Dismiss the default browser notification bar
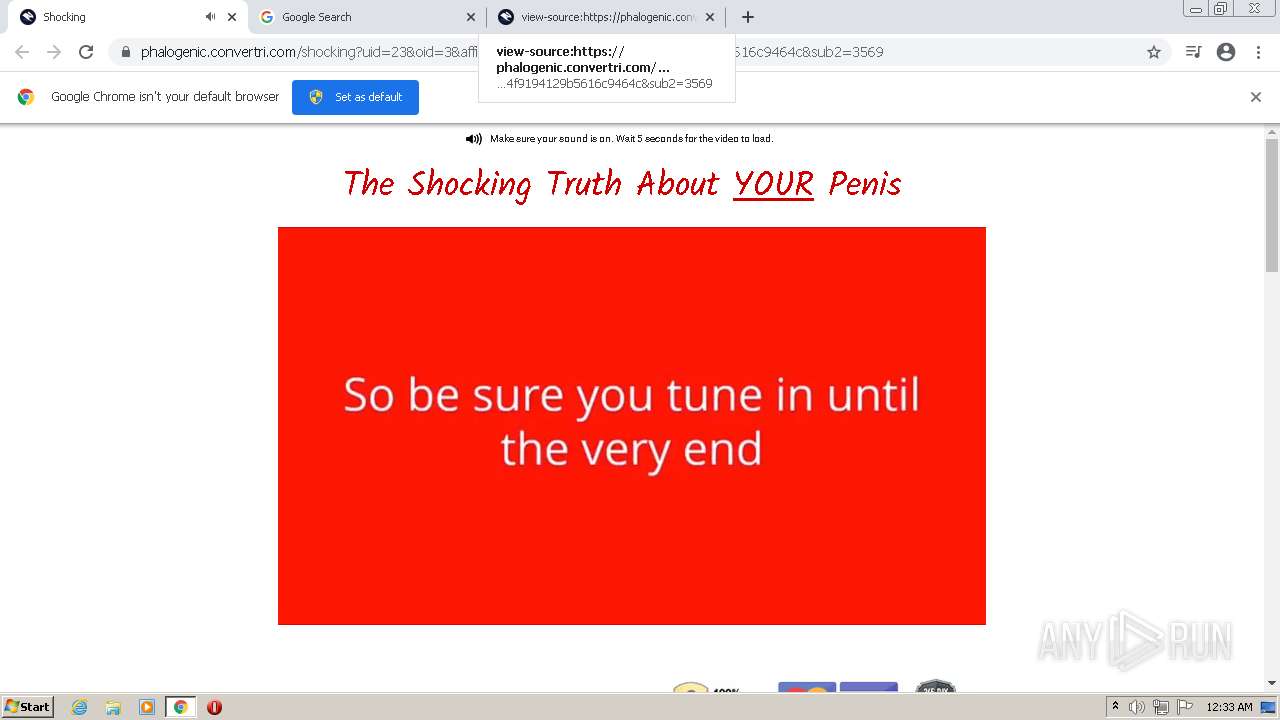Image resolution: width=1280 pixels, height=720 pixels. (x=1256, y=97)
